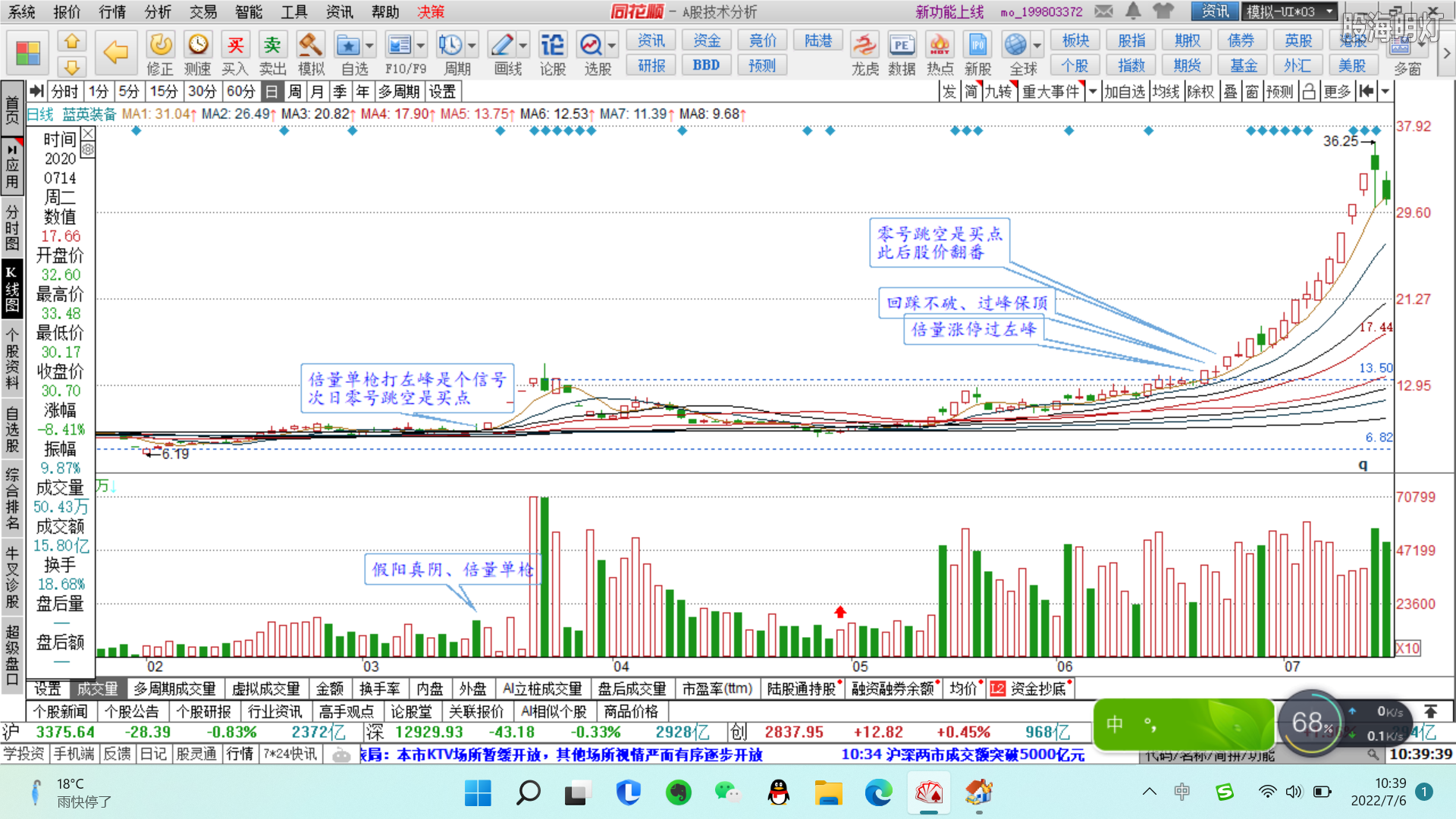Open the colorful home grid icon
Screen dimensions: 1456x819
click(x=28, y=53)
